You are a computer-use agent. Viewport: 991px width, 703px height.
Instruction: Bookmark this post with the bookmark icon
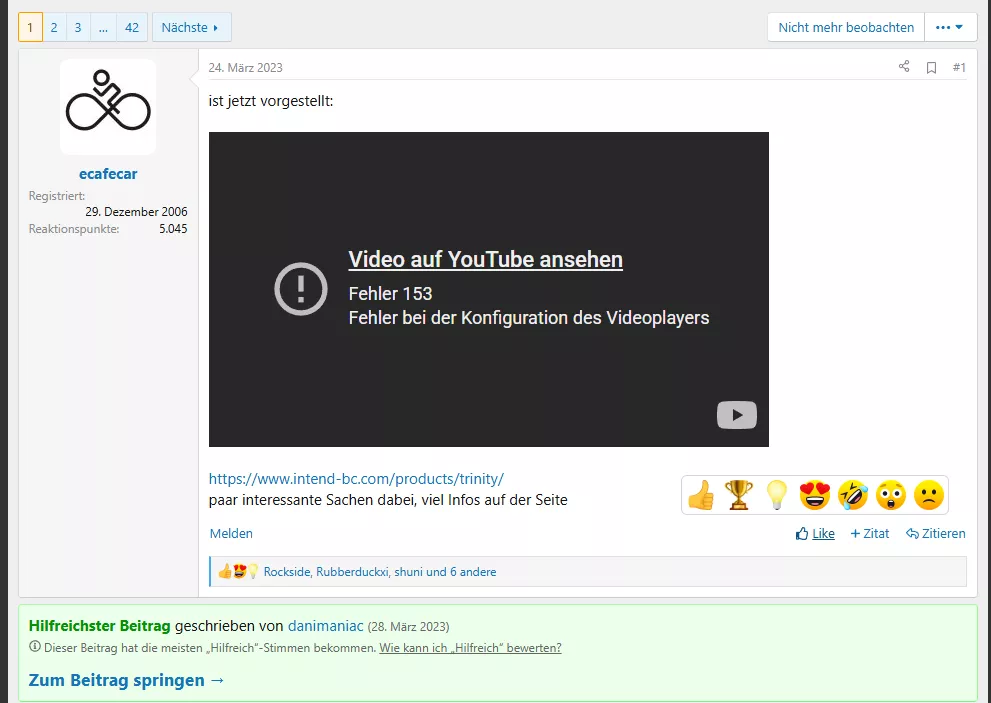(931, 67)
